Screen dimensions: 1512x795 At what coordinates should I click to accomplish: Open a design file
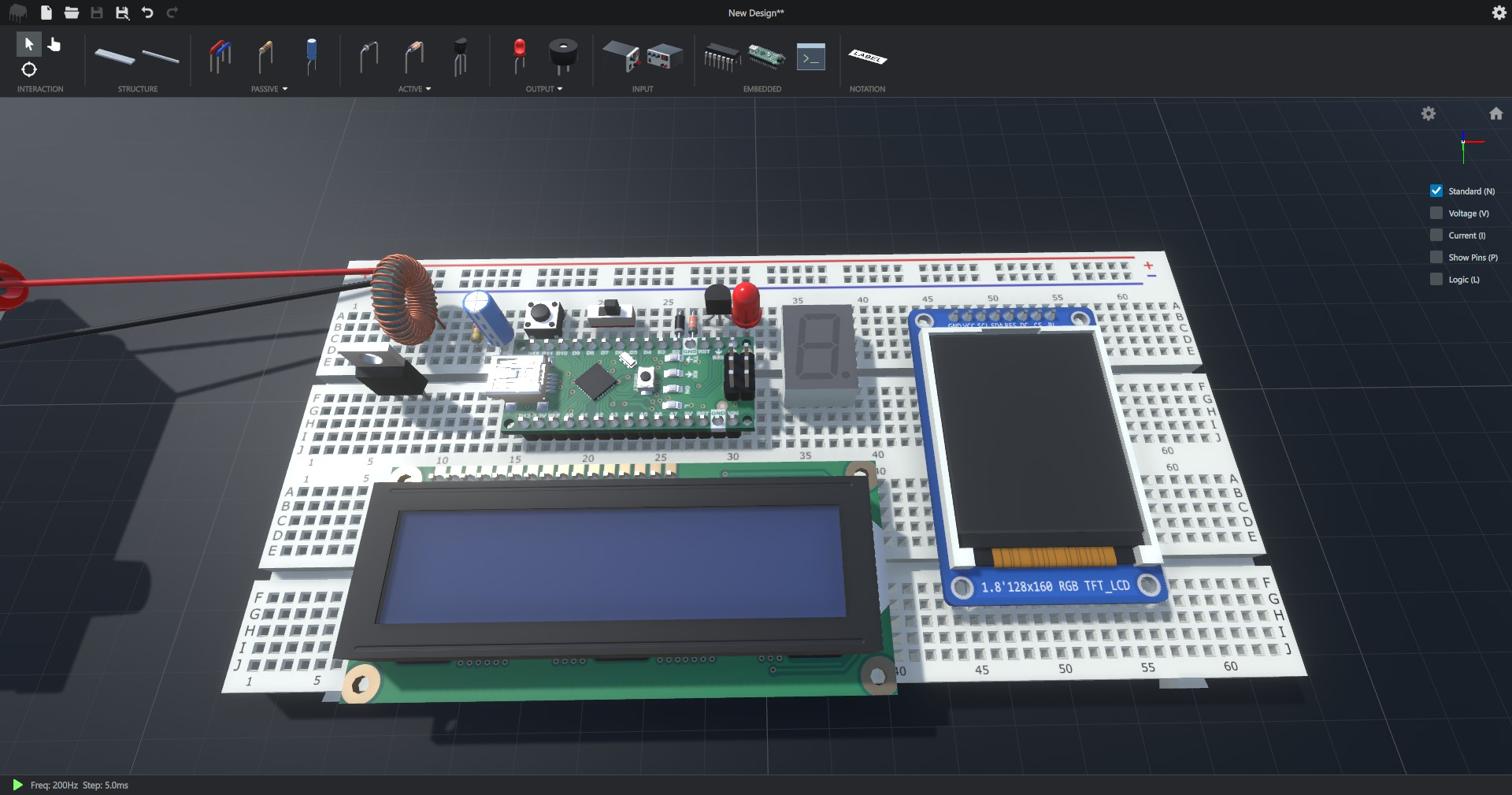click(72, 13)
